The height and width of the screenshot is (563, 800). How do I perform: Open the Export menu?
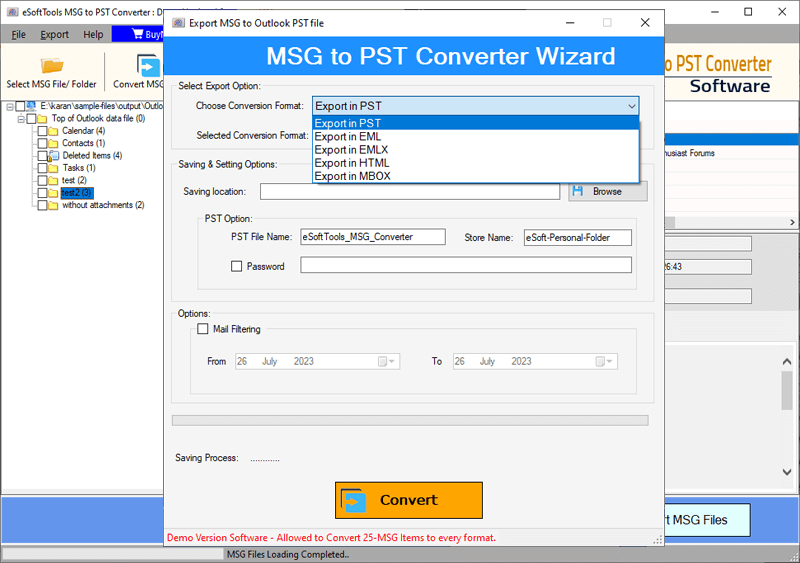coord(55,34)
